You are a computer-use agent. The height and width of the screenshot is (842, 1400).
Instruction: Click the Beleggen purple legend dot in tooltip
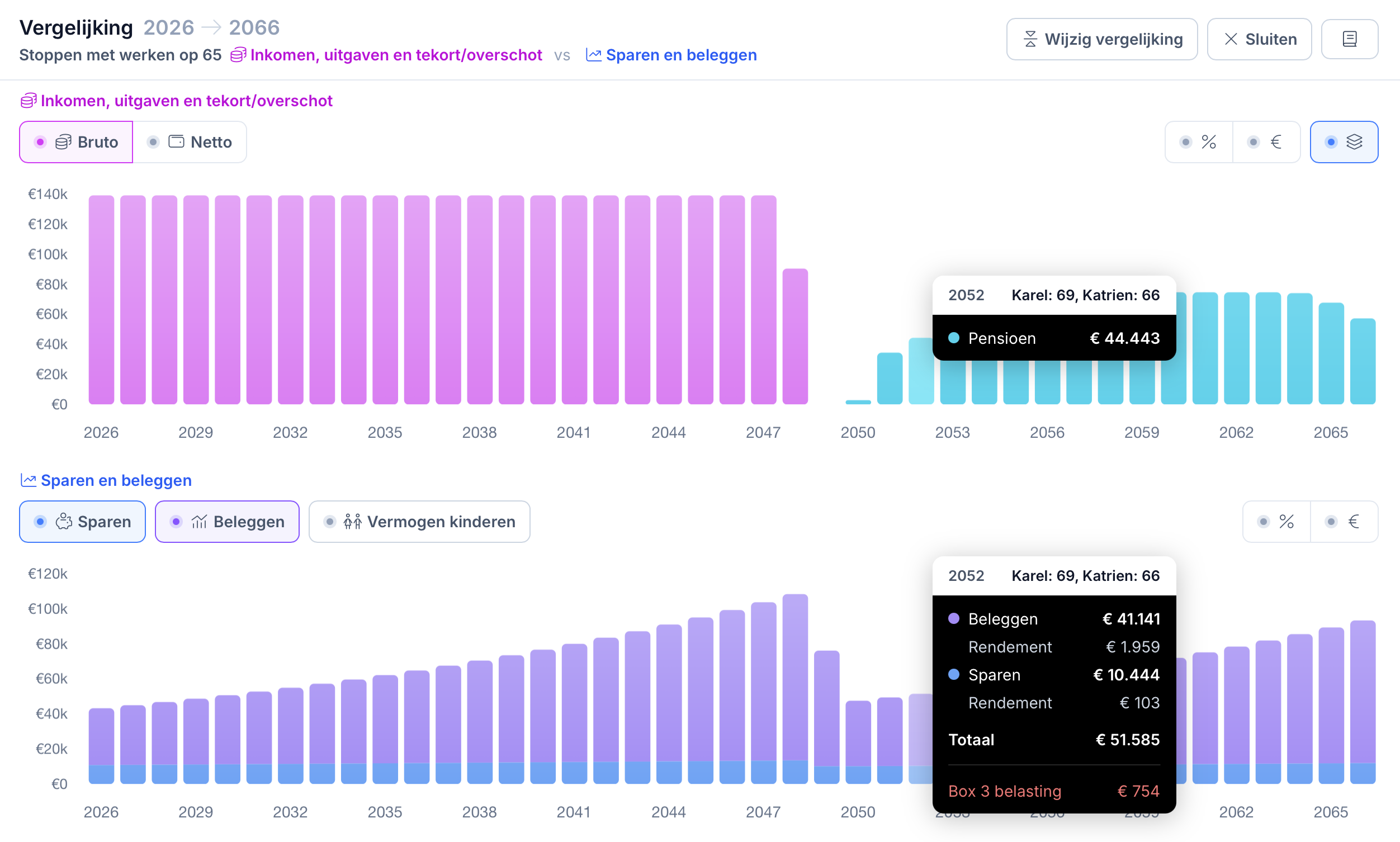coord(954,618)
